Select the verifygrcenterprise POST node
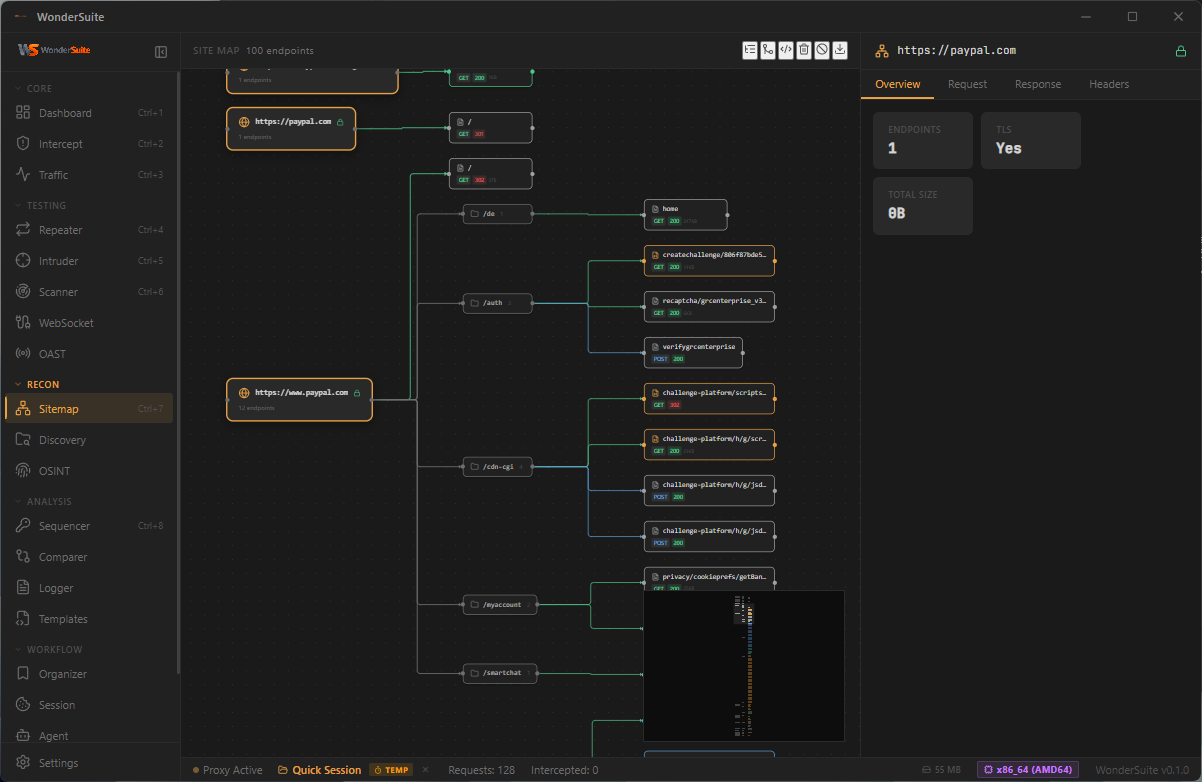The image size is (1202, 782). point(694,352)
